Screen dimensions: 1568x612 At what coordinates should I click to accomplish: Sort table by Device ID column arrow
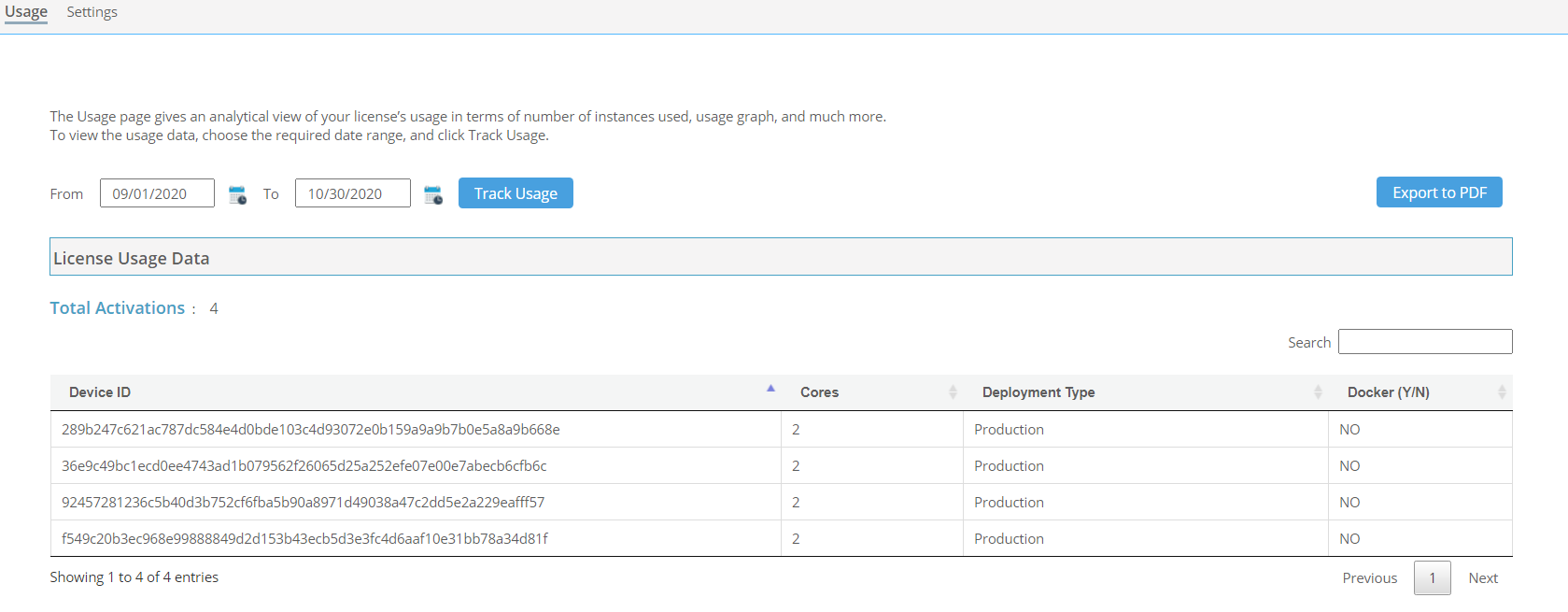(770, 388)
